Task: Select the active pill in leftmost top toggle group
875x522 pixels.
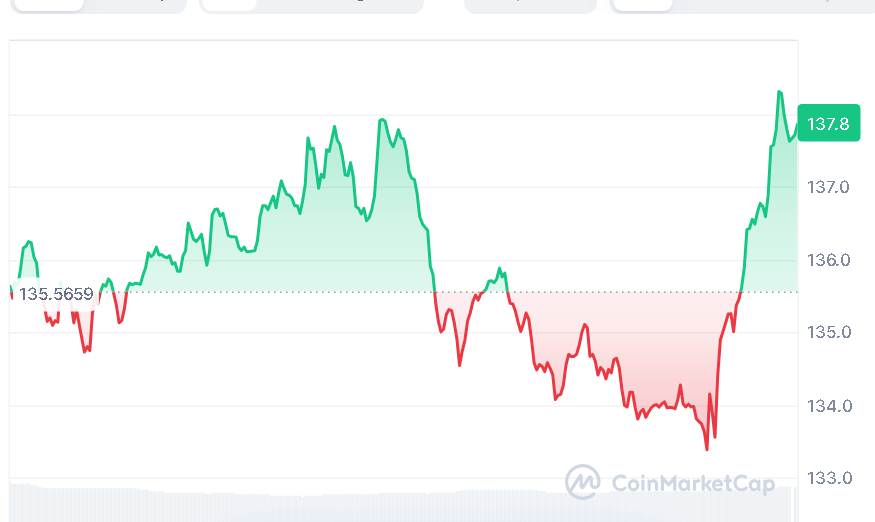Action: tap(47, 4)
